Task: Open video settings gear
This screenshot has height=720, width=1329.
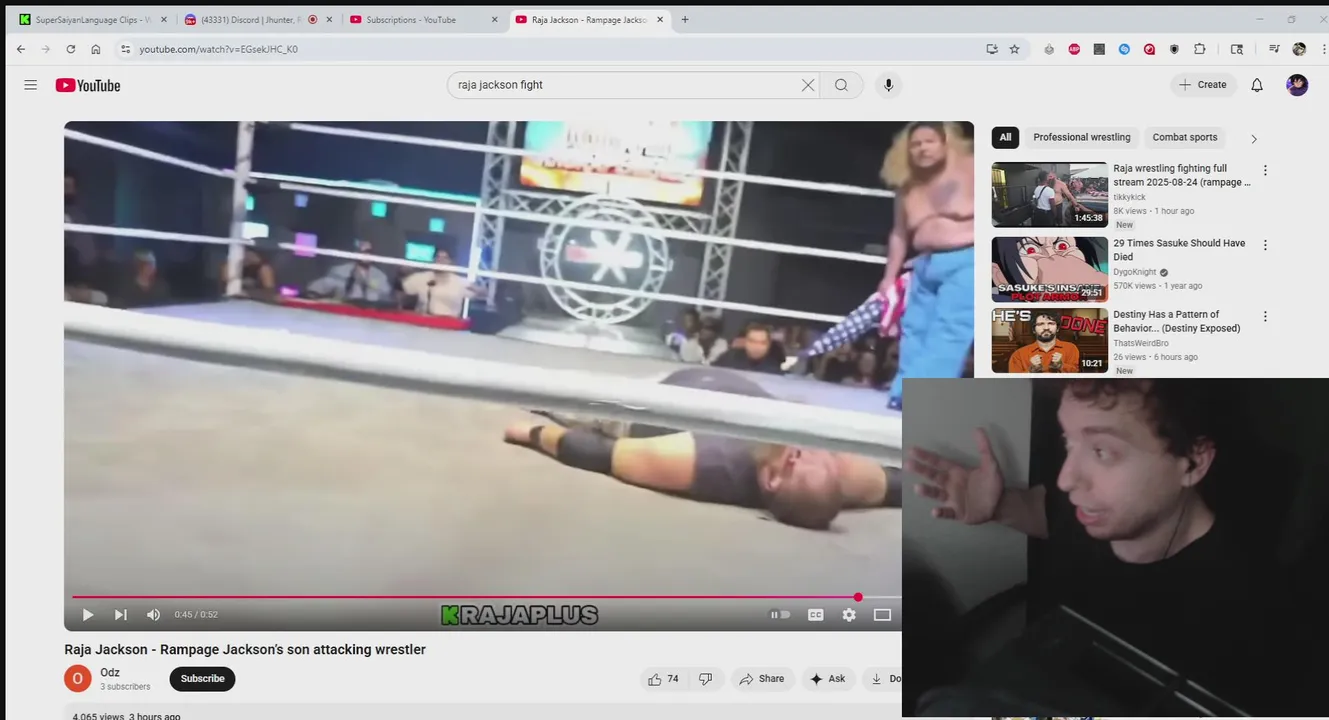Action: (x=849, y=615)
